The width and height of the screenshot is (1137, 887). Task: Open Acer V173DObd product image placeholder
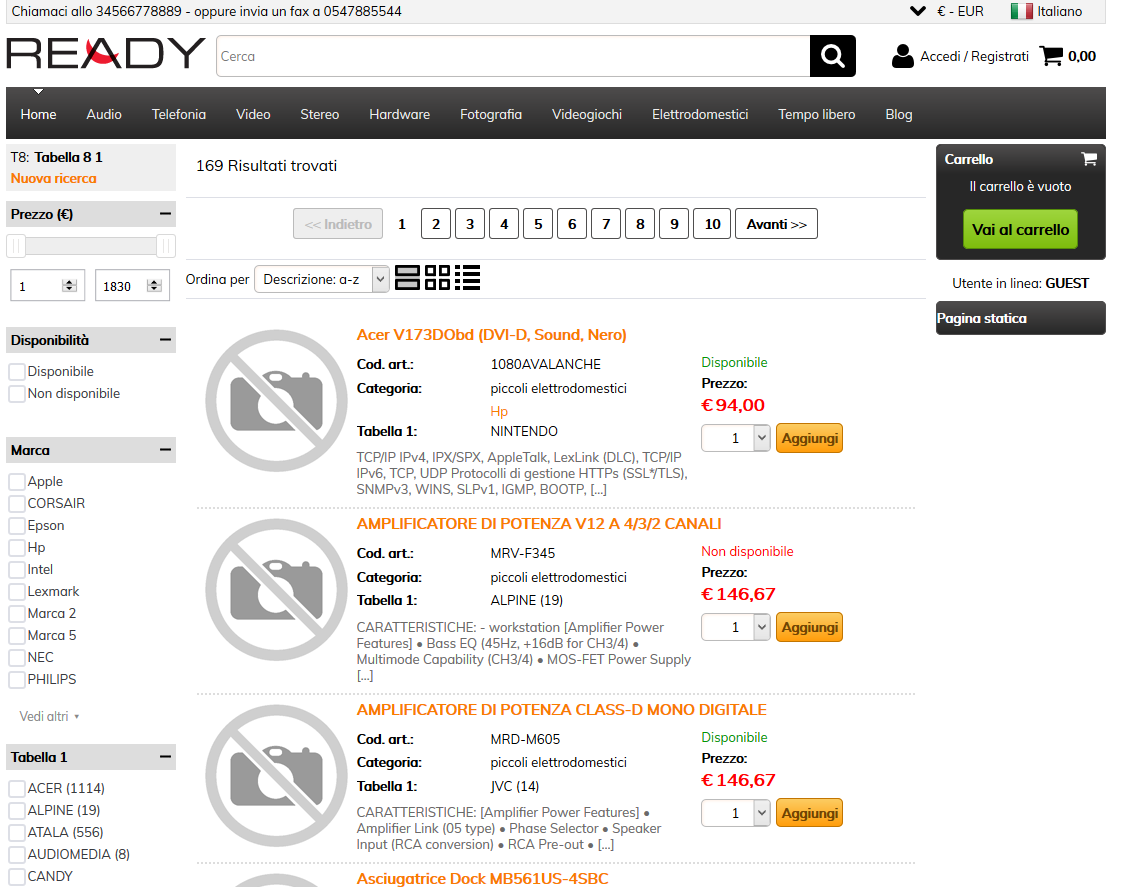pos(276,400)
